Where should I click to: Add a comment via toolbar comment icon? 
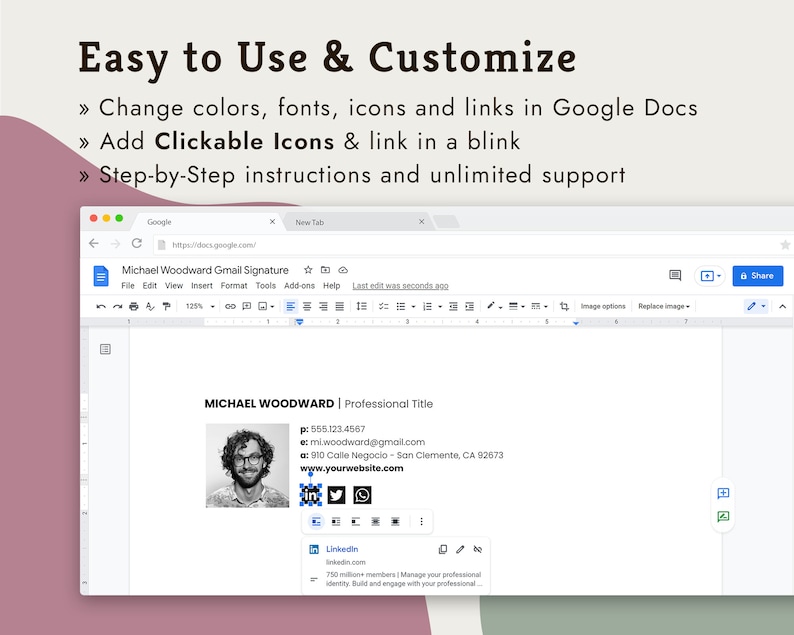point(247,306)
